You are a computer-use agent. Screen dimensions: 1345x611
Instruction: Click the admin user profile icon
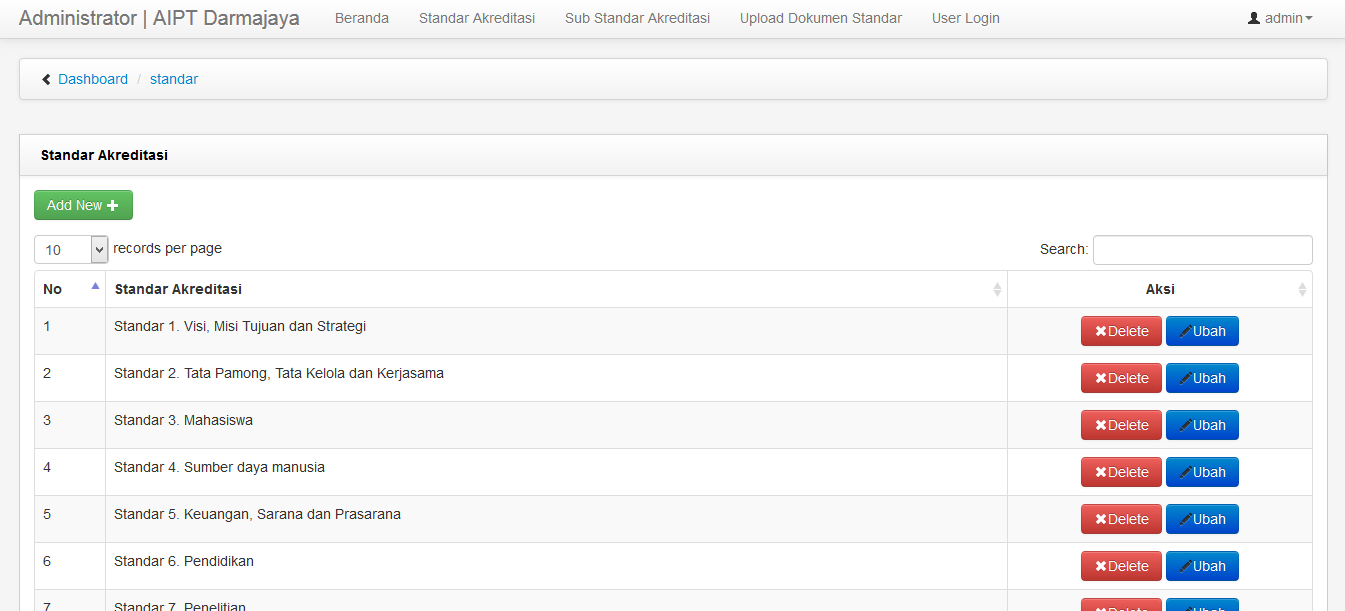click(1254, 18)
